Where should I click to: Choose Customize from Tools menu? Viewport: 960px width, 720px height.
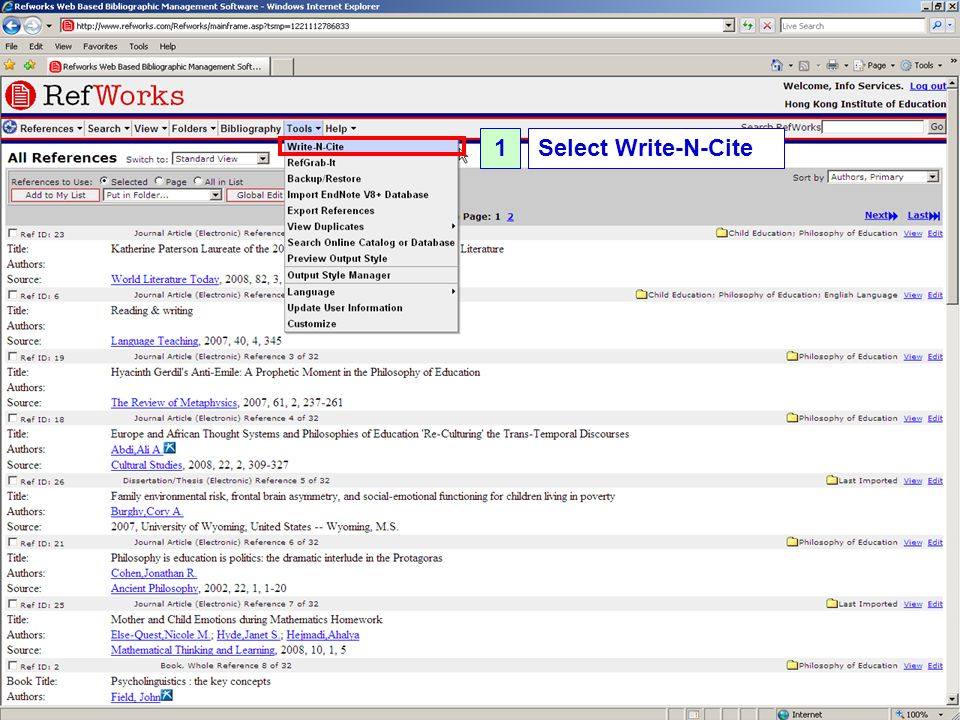[x=372, y=324]
